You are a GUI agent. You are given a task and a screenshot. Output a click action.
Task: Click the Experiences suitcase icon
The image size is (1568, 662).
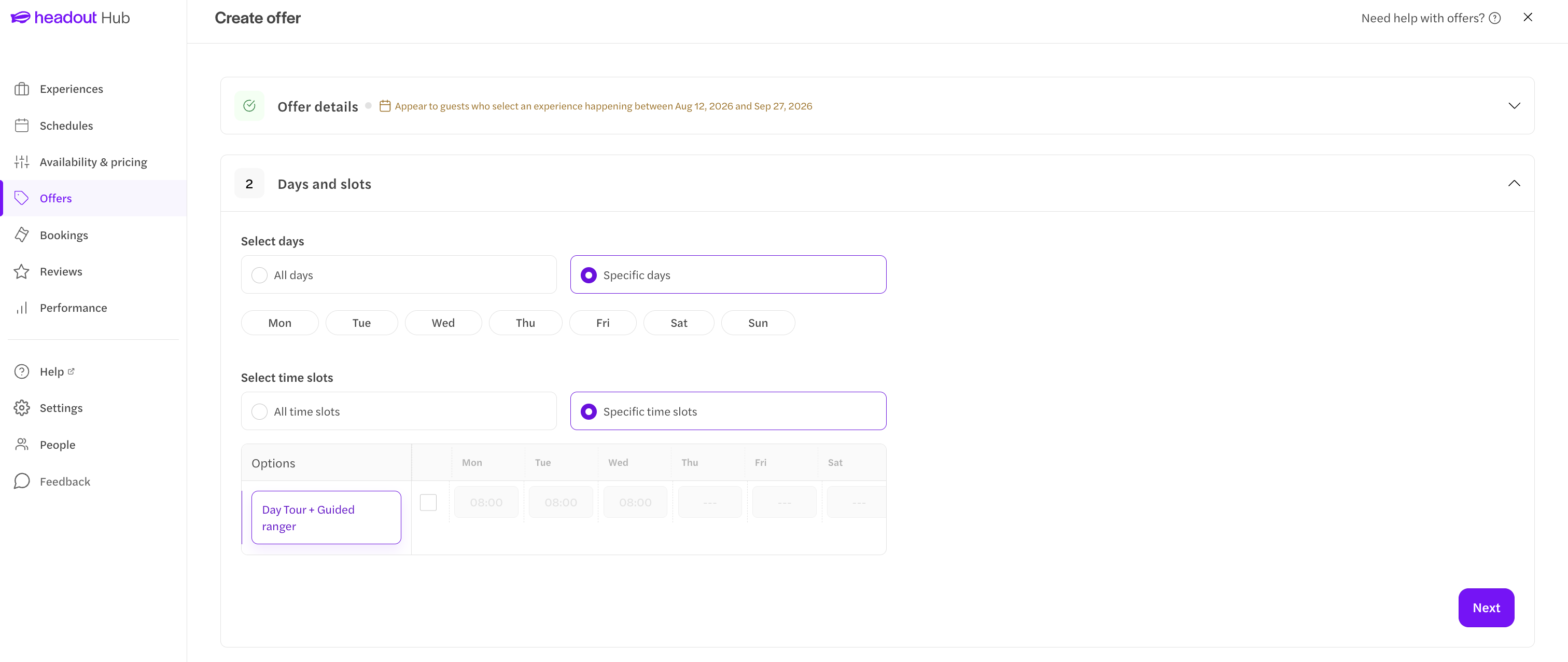pos(22,89)
